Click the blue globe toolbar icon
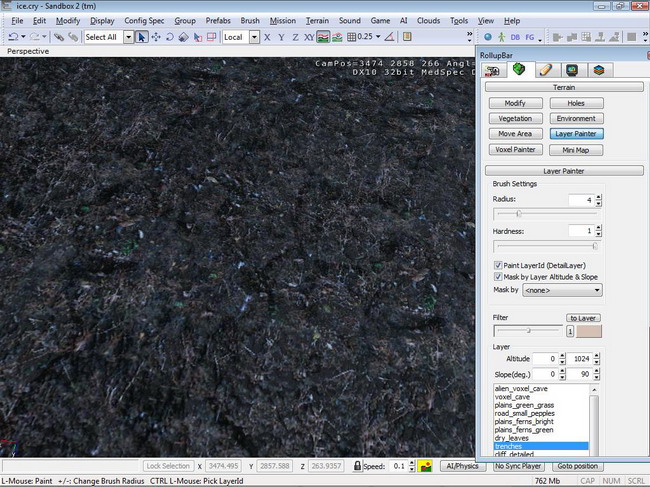This screenshot has height=487, width=650. click(x=488, y=37)
